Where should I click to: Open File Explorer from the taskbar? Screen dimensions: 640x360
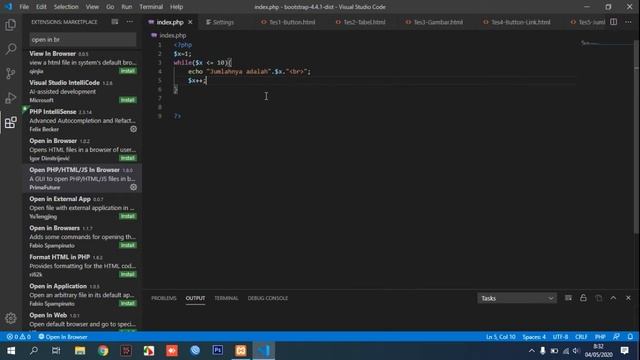coord(80,351)
